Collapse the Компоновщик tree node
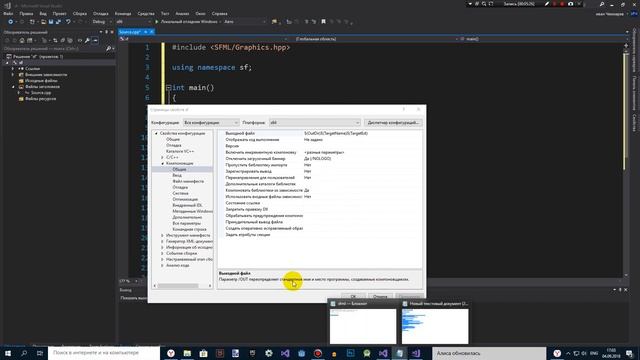640x360 pixels. point(162,163)
